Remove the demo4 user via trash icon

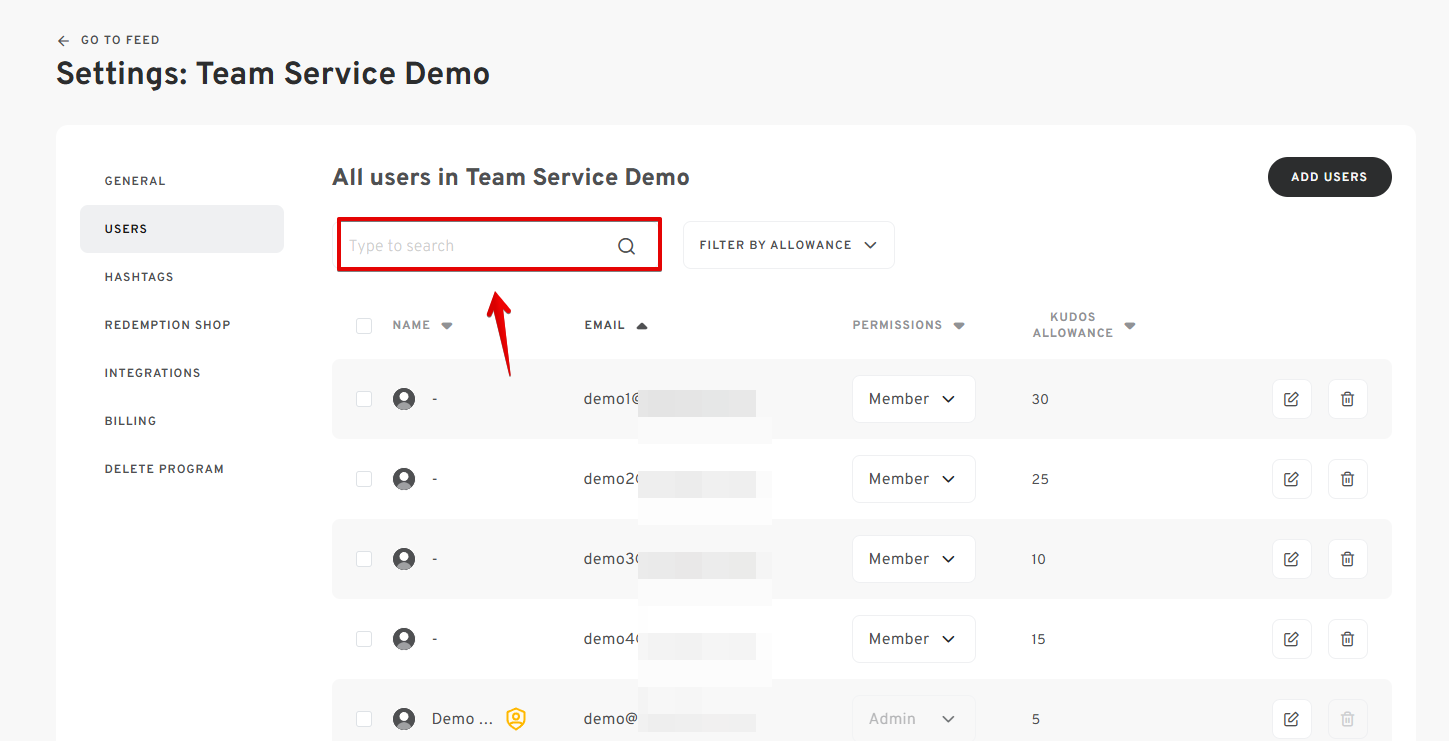pyautogui.click(x=1347, y=638)
